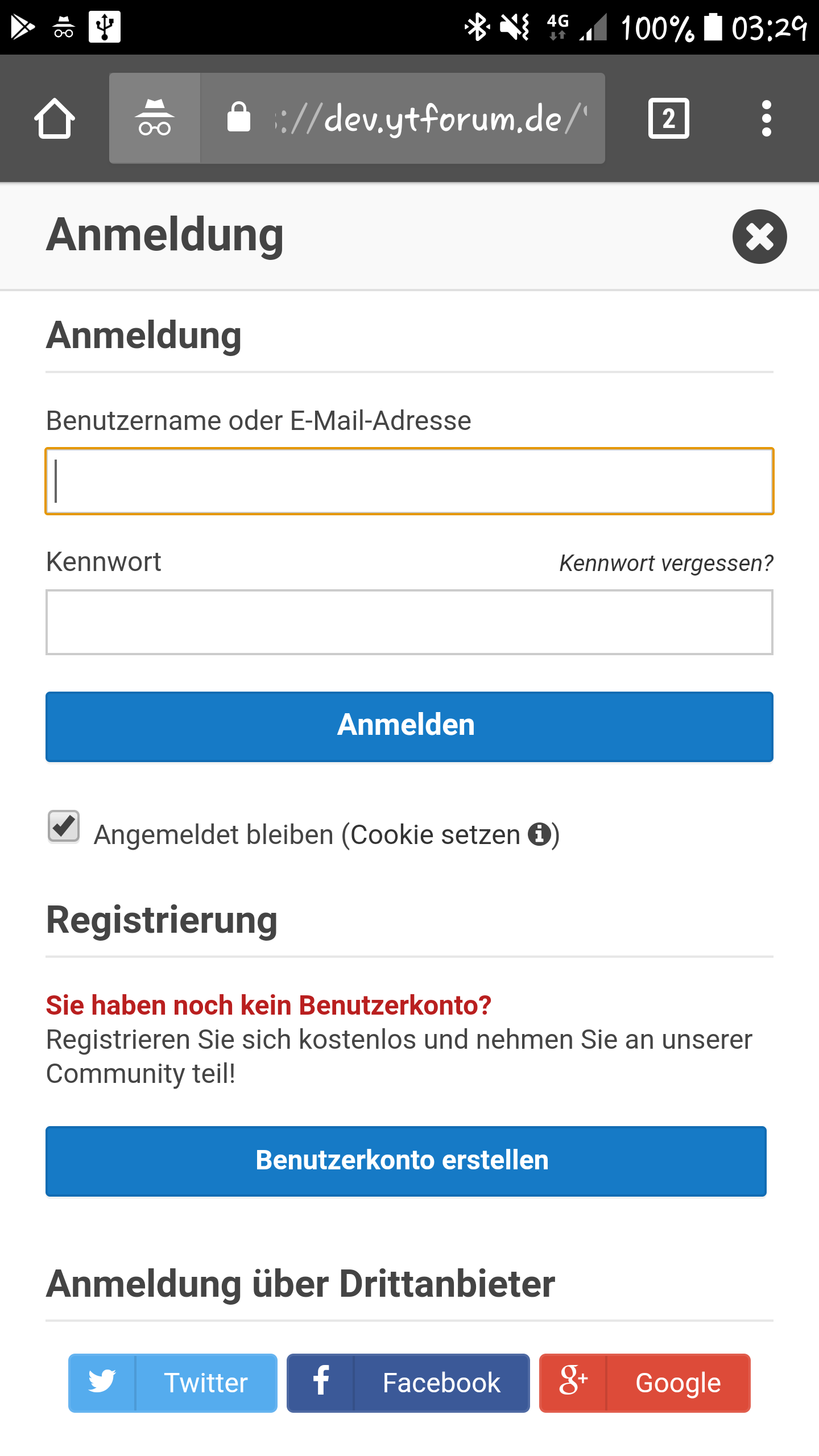Open the tab switcher showing 2 tabs
The width and height of the screenshot is (819, 1456).
tap(668, 118)
